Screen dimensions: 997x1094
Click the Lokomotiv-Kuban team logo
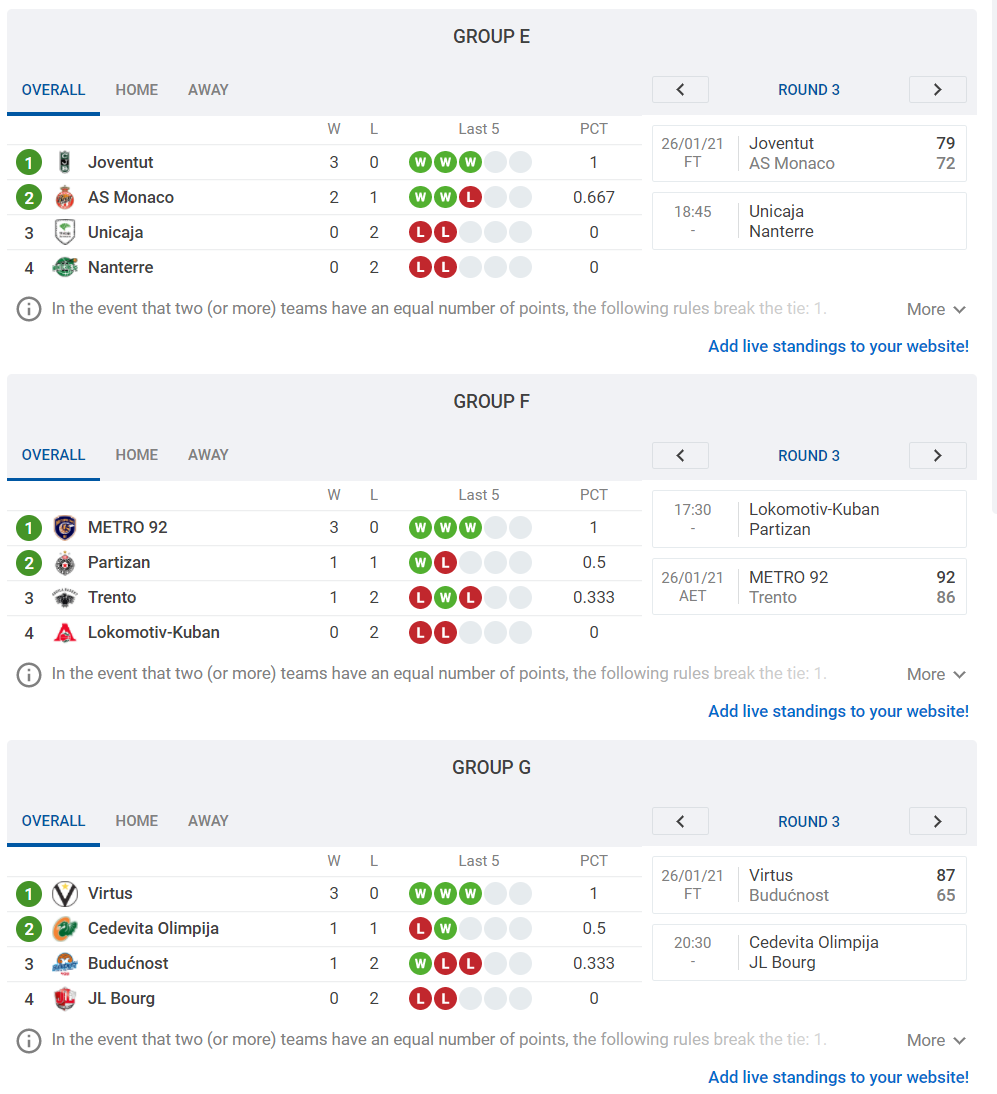click(x=64, y=632)
